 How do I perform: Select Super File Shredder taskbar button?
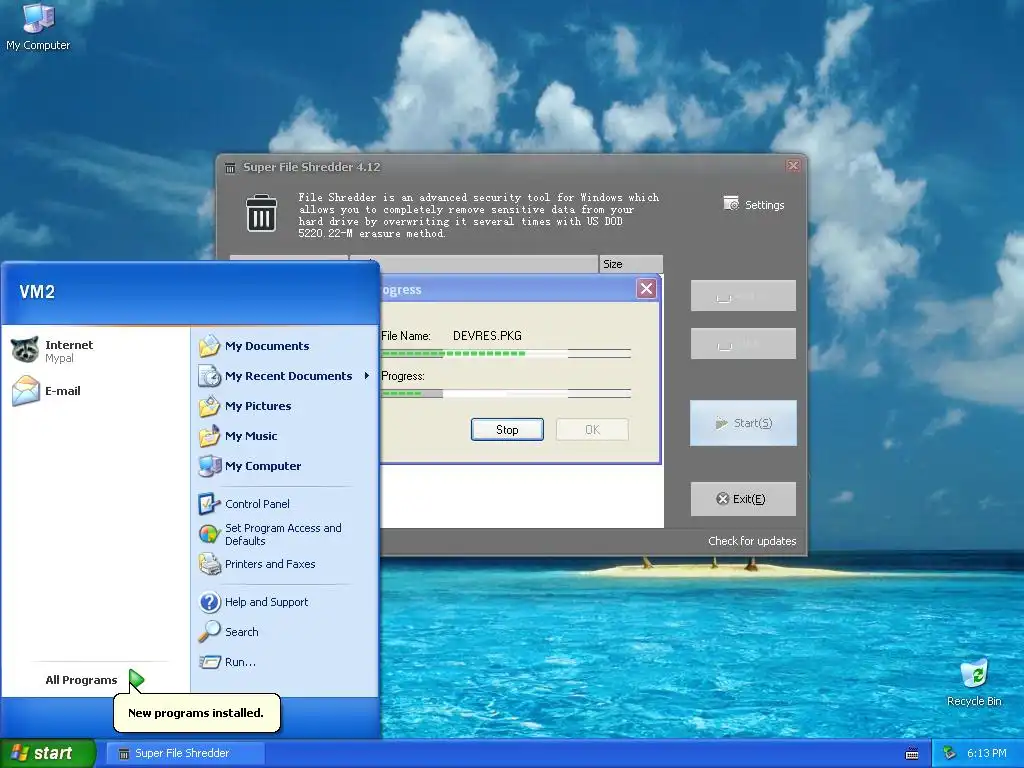point(185,753)
